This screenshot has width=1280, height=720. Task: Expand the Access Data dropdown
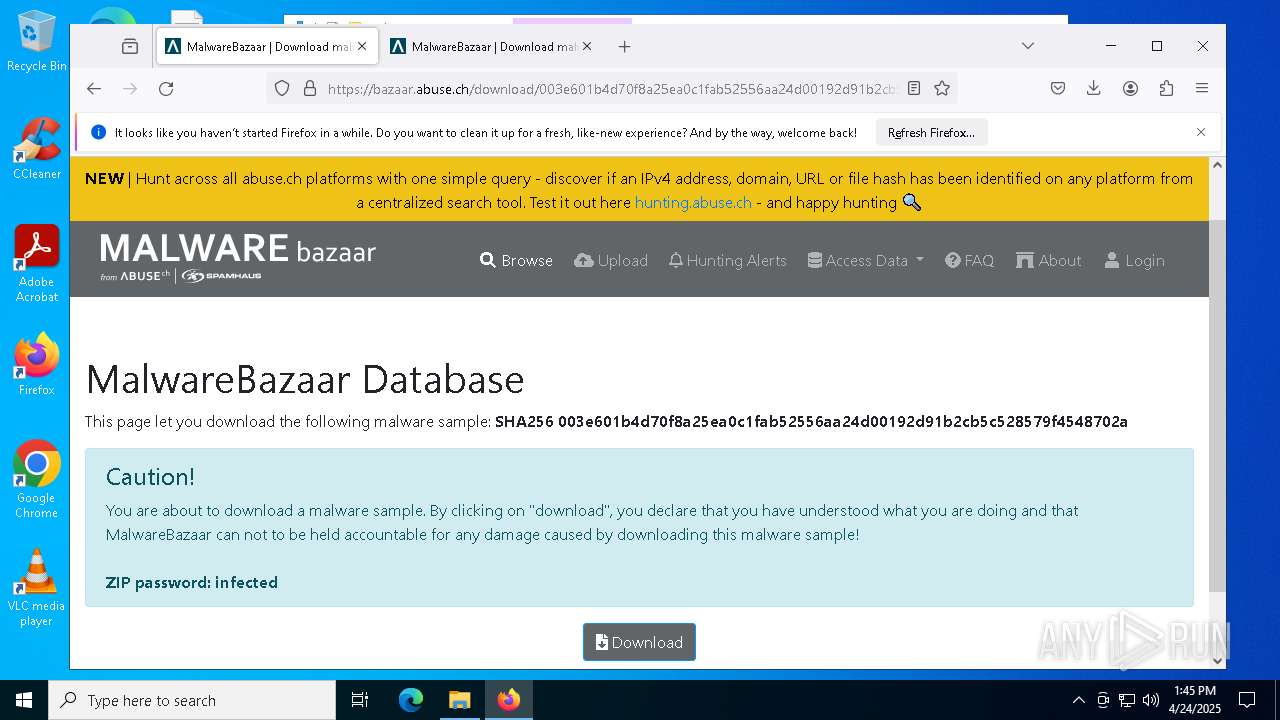[x=866, y=260]
